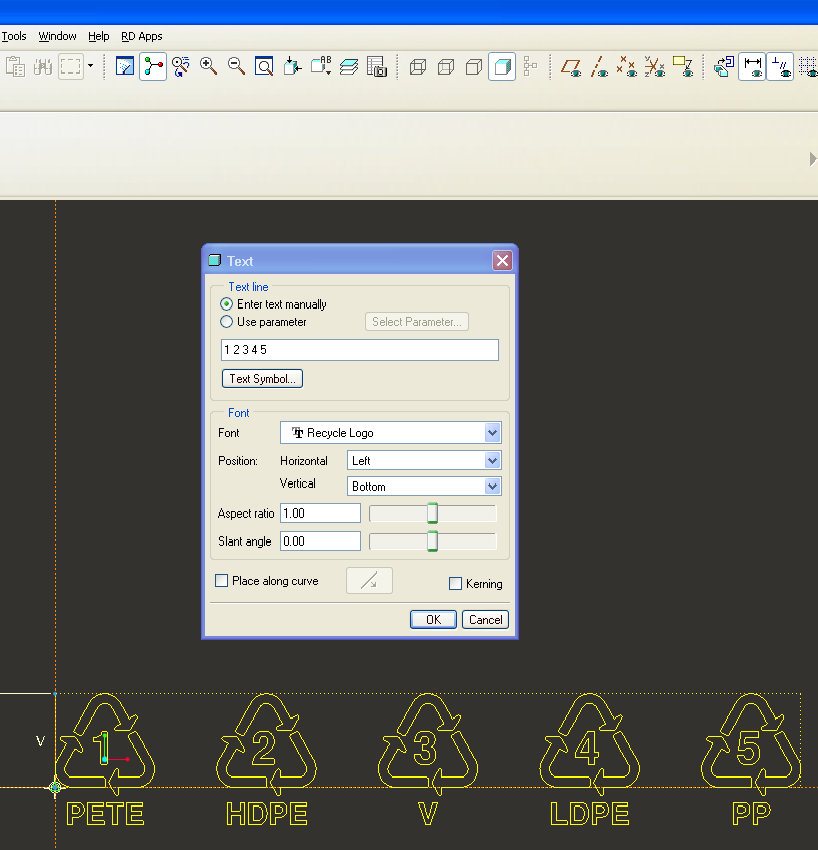Click the Text Symbol button
Image resolution: width=818 pixels, height=850 pixels.
pos(262,378)
